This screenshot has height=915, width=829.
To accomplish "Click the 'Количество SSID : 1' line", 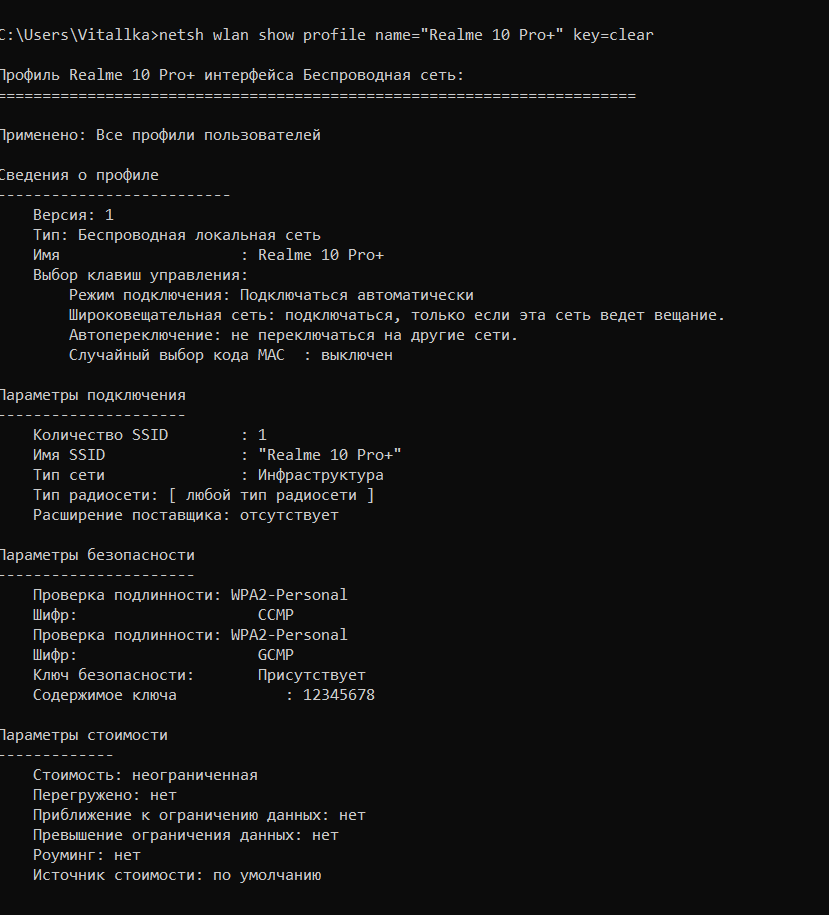I will point(150,435).
